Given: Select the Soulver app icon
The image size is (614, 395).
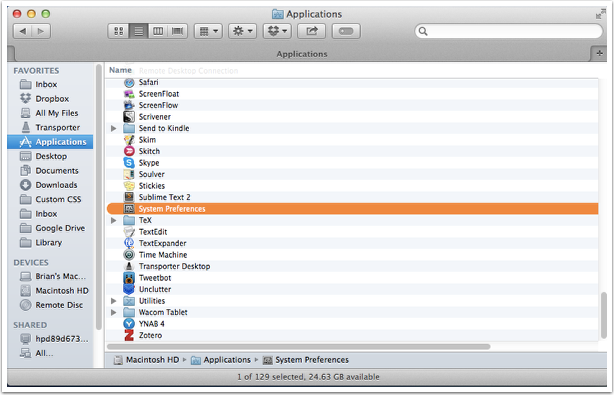Looking at the screenshot, I should [x=129, y=174].
